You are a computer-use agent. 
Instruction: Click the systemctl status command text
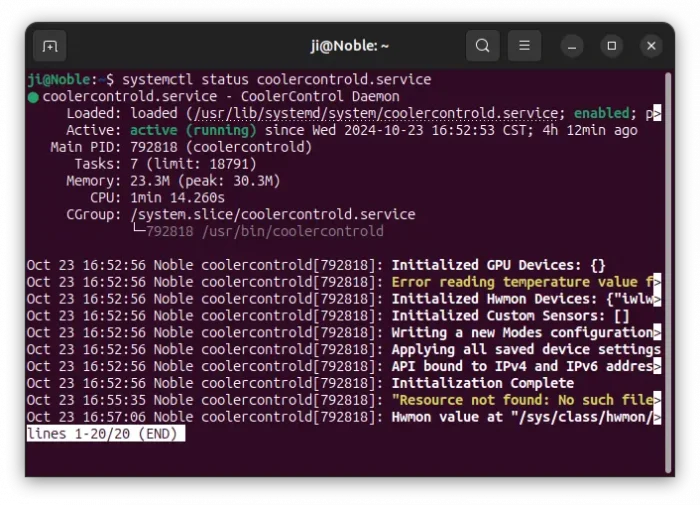coord(276,80)
